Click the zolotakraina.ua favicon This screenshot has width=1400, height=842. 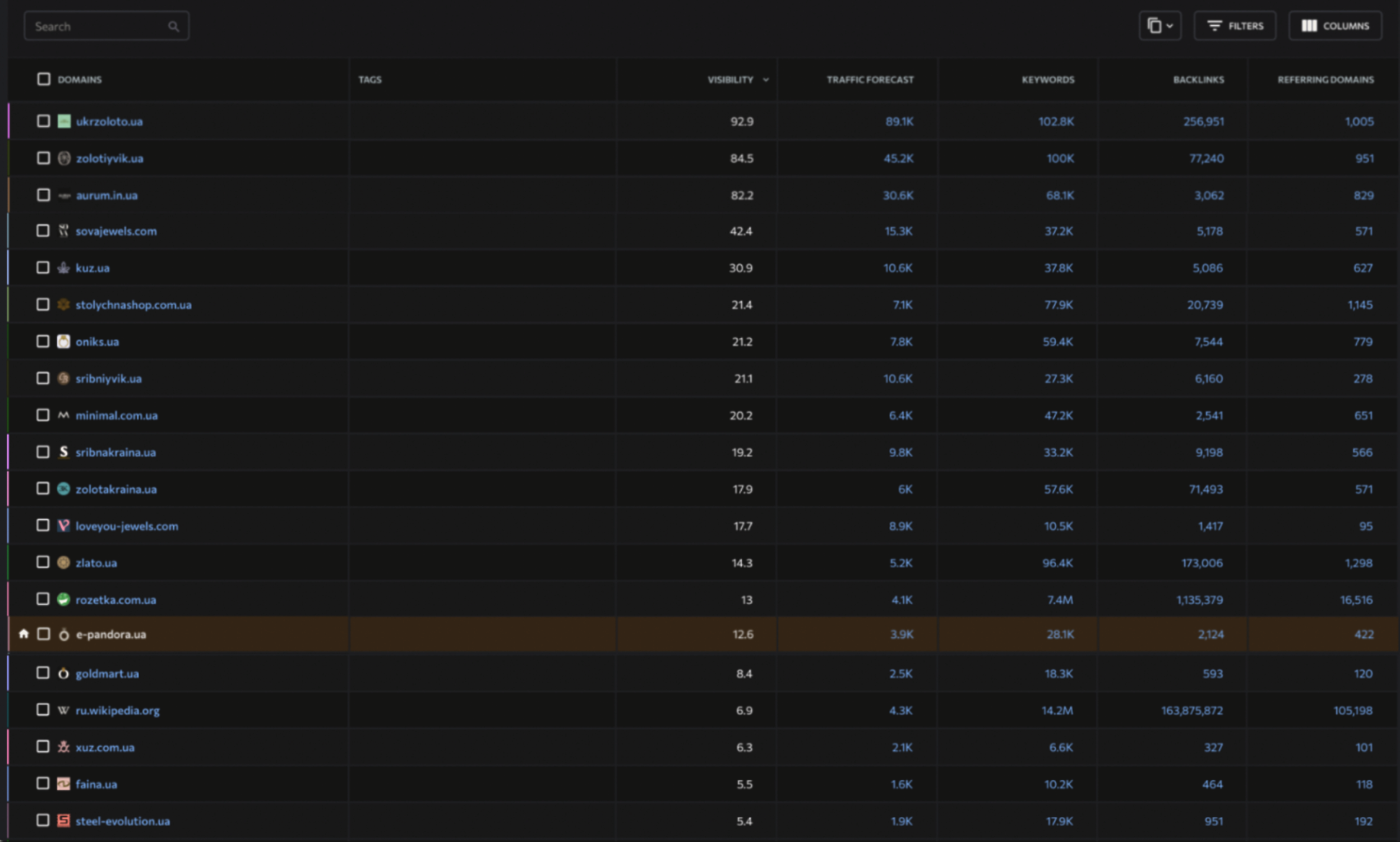point(63,489)
